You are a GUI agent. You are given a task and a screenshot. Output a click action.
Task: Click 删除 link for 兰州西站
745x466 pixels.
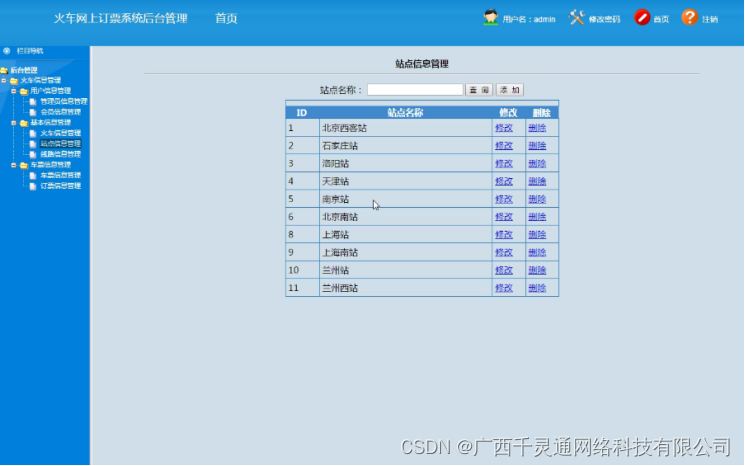click(x=537, y=288)
